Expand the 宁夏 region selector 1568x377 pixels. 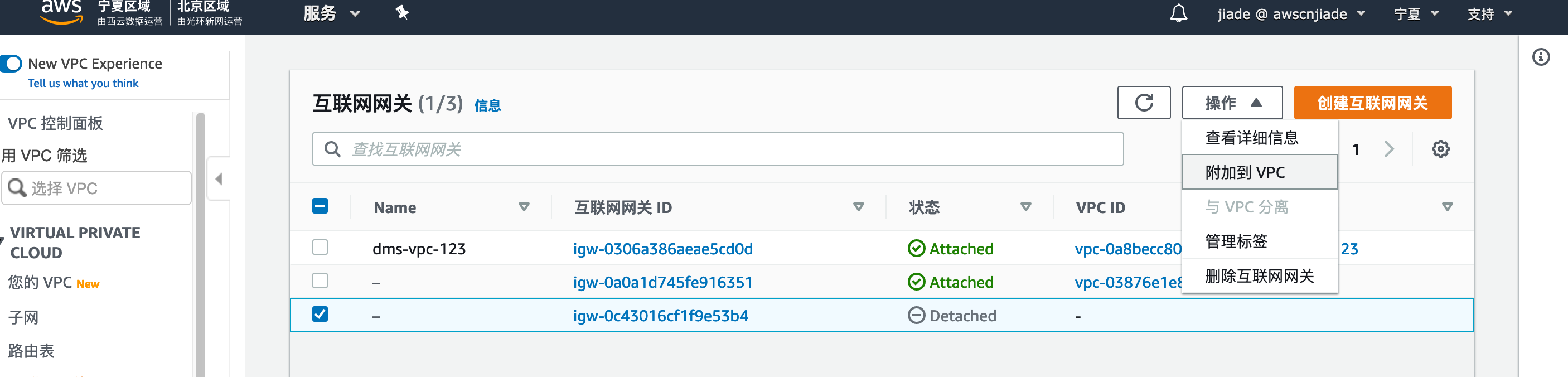tap(1415, 14)
